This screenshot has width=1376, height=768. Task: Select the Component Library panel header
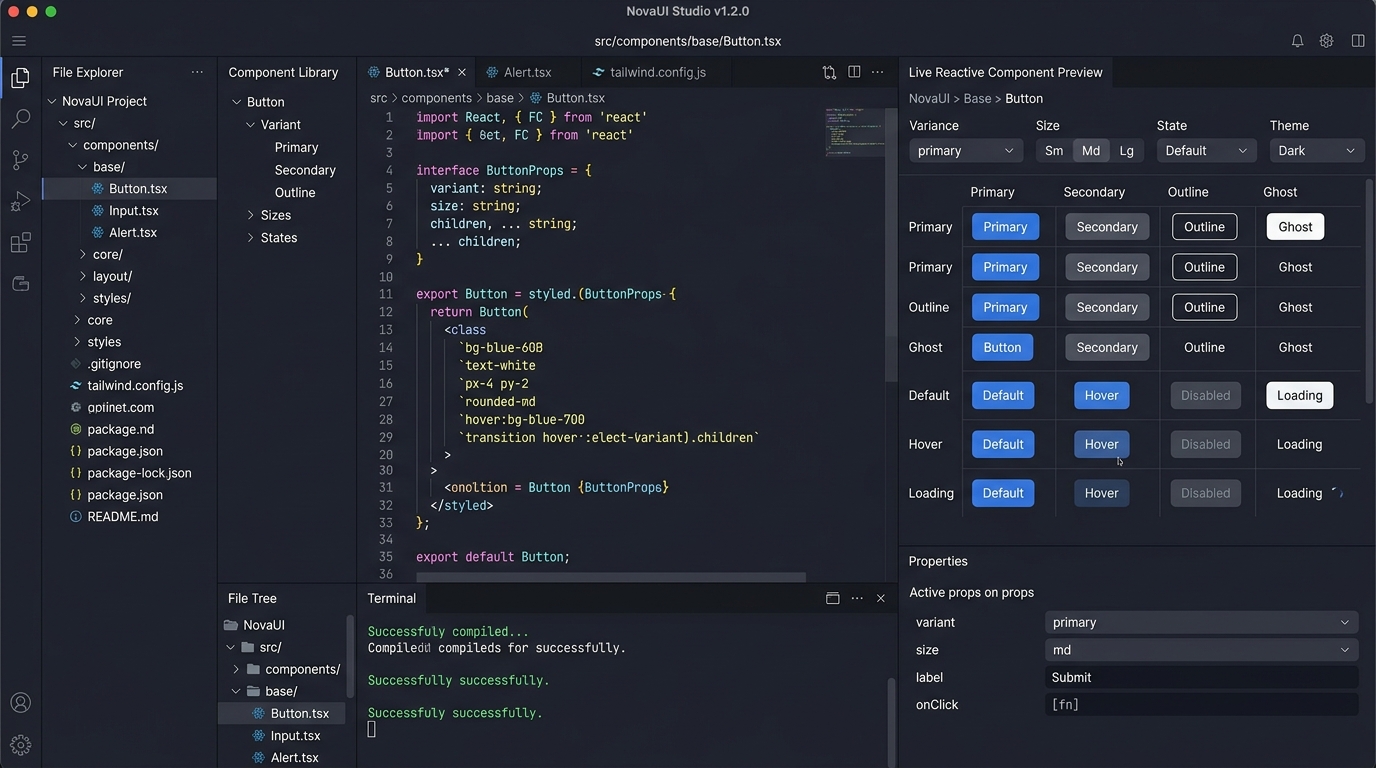[x=283, y=72]
